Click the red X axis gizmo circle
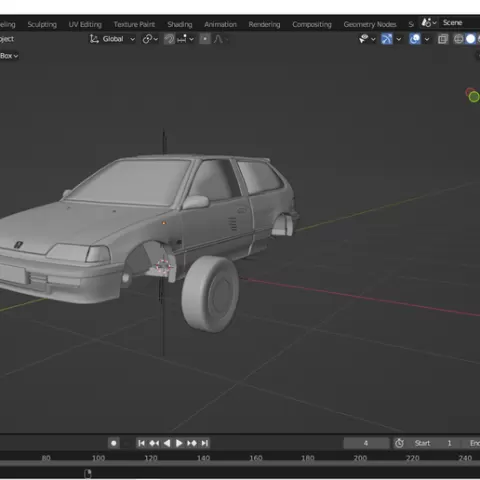 pos(470,92)
